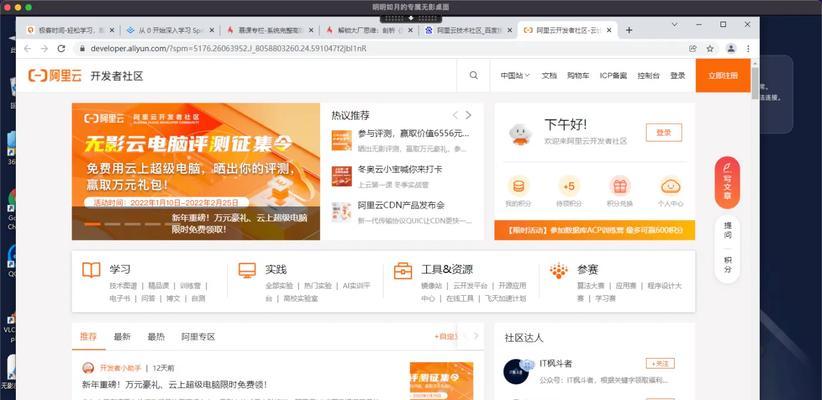Click the active orange carousel indicator
Screen dimensions: 822x400
92,224
